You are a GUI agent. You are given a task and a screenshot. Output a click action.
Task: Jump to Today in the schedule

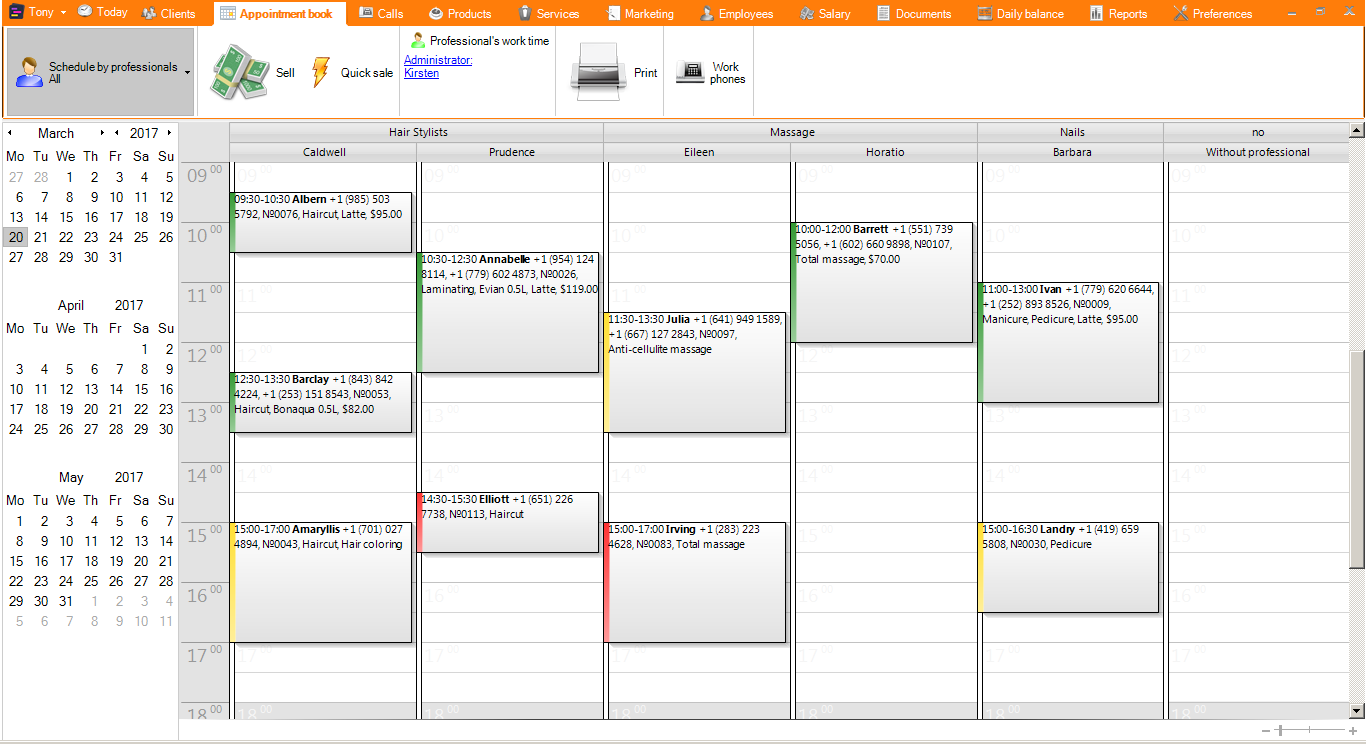[x=103, y=12]
